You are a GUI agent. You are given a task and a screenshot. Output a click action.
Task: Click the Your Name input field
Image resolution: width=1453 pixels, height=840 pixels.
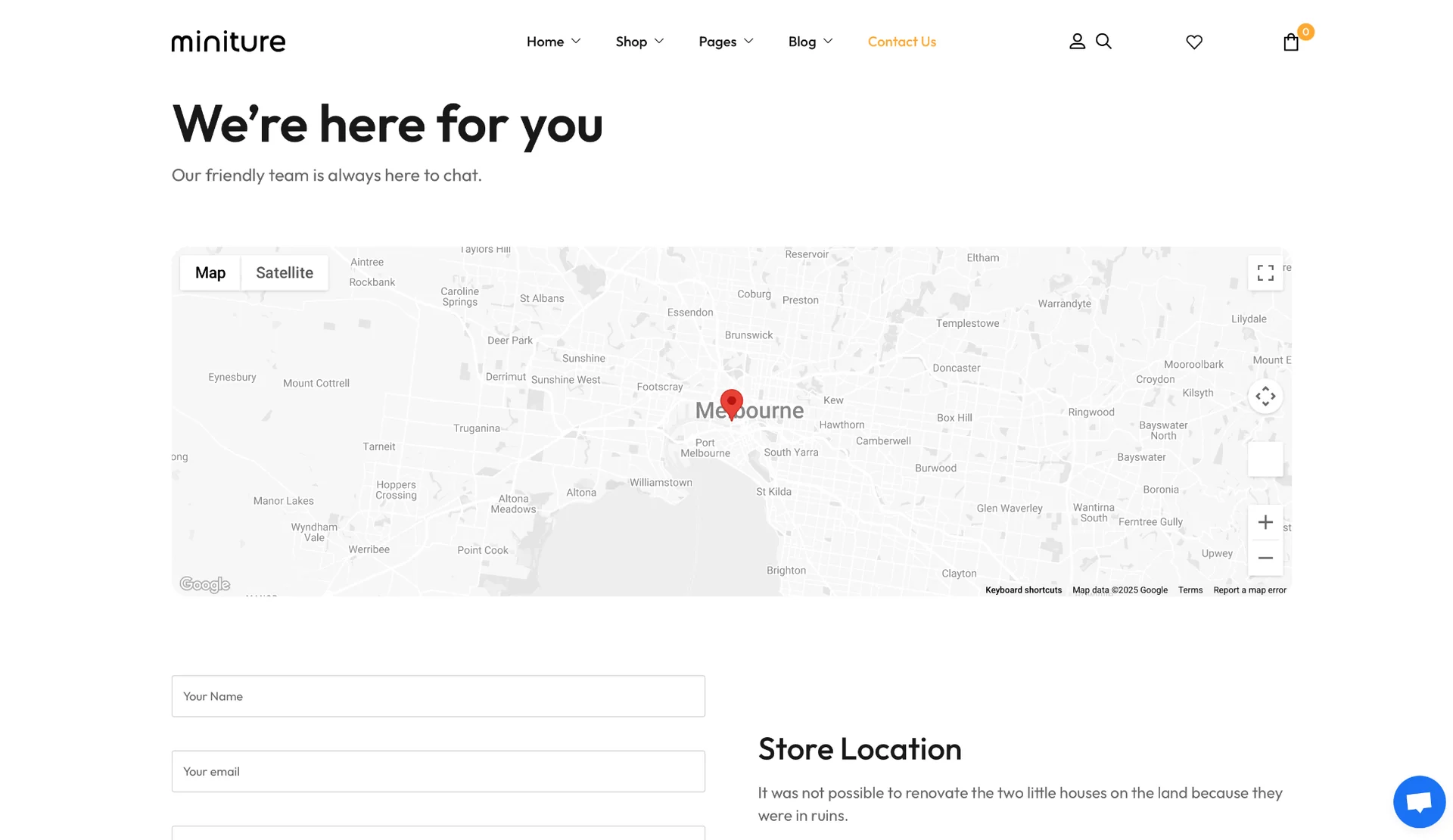pos(438,696)
